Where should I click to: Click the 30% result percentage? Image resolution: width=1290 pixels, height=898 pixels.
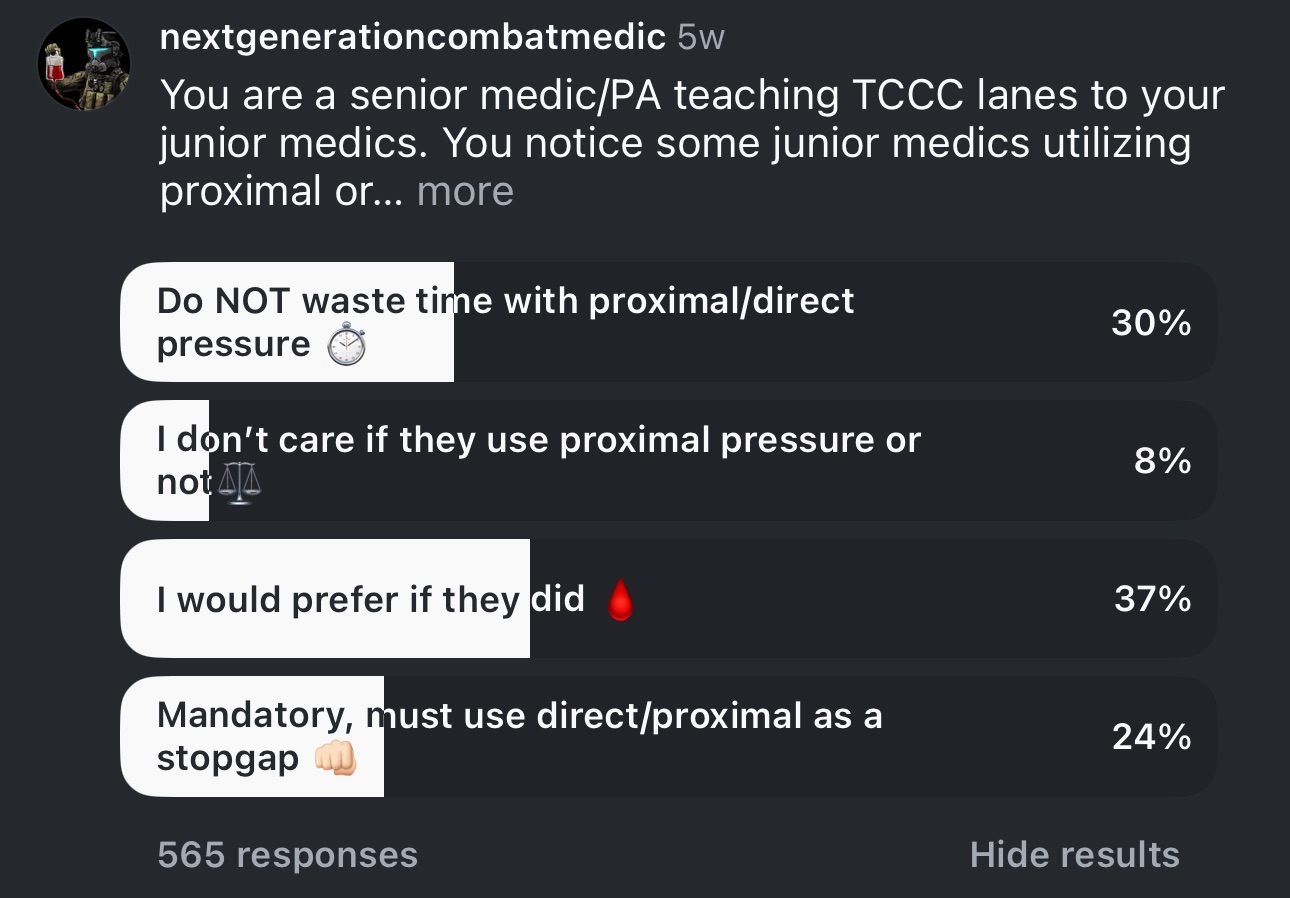point(1151,323)
